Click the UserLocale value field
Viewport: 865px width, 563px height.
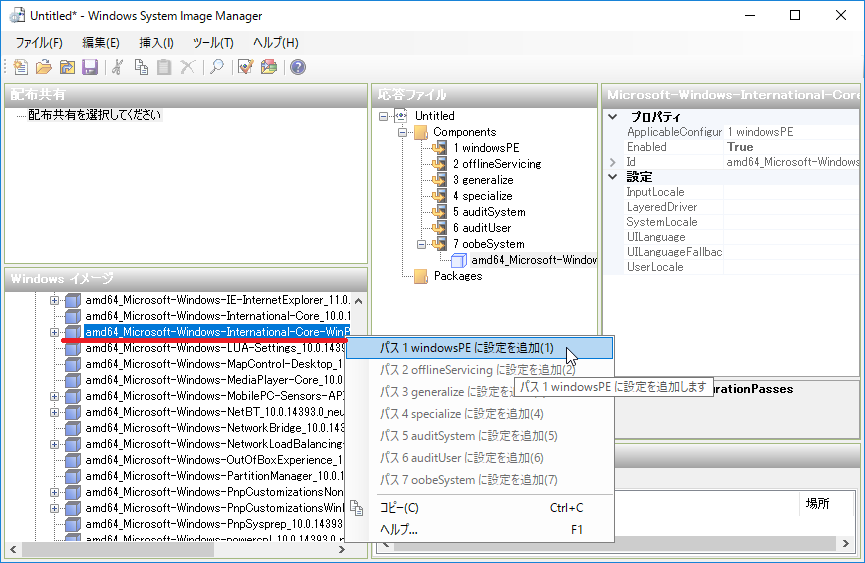[793, 267]
